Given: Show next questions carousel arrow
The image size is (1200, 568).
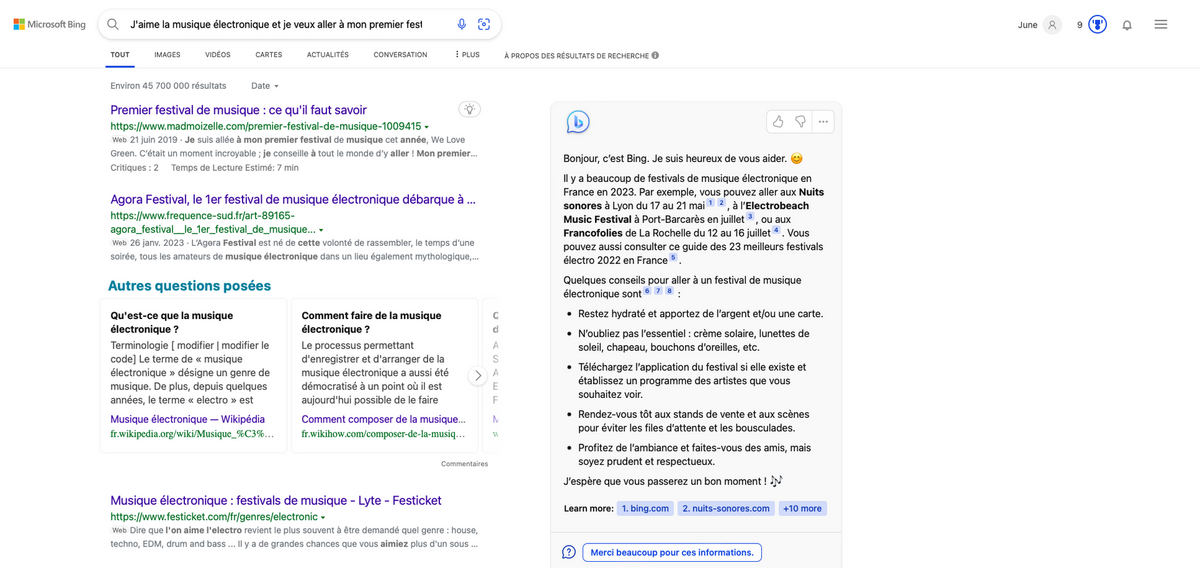Looking at the screenshot, I should (478, 376).
